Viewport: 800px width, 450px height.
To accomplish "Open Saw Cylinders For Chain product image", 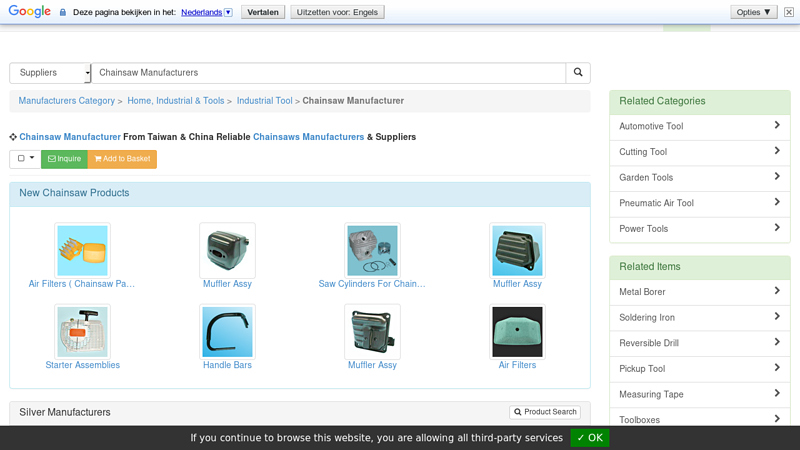I will click(372, 251).
